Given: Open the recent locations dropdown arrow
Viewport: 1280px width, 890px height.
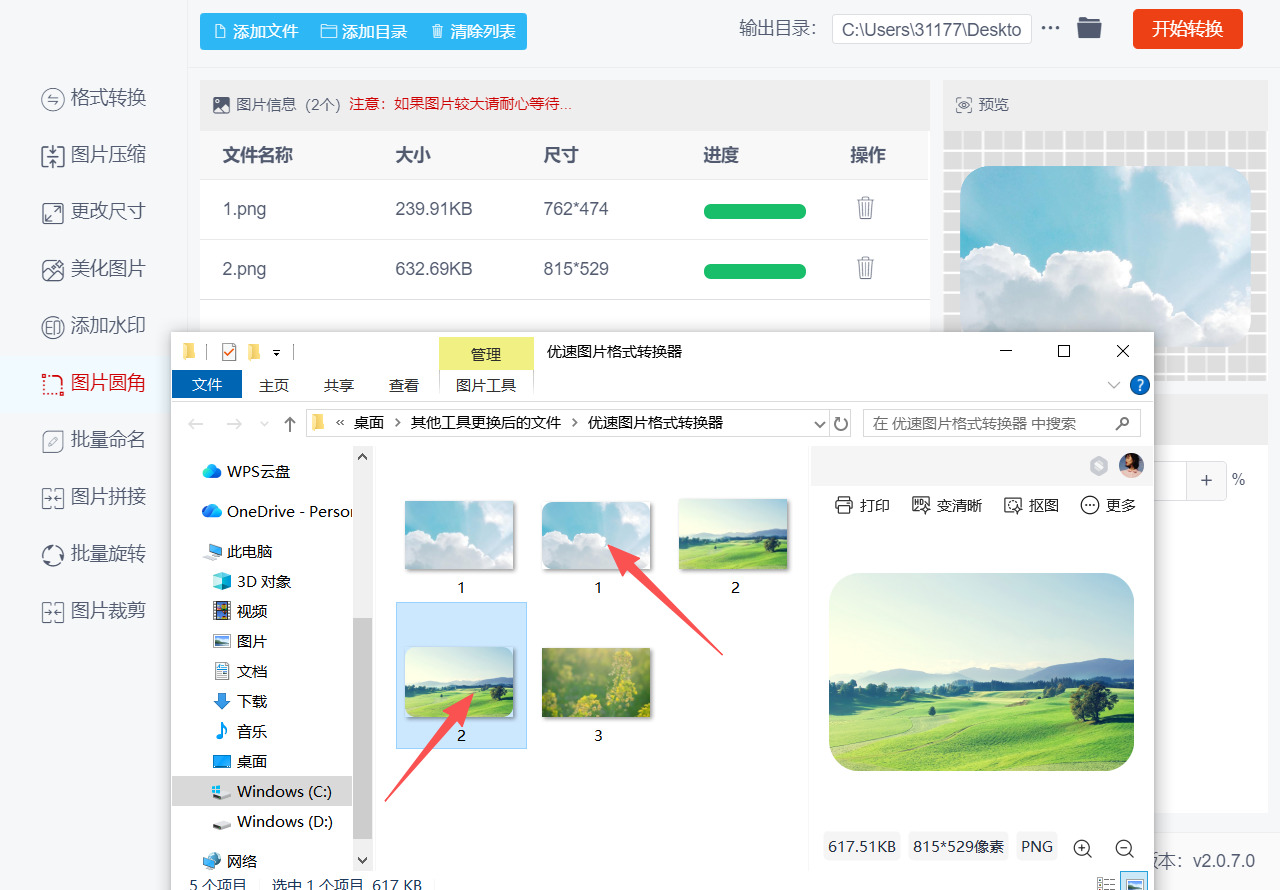Looking at the screenshot, I should [x=264, y=424].
